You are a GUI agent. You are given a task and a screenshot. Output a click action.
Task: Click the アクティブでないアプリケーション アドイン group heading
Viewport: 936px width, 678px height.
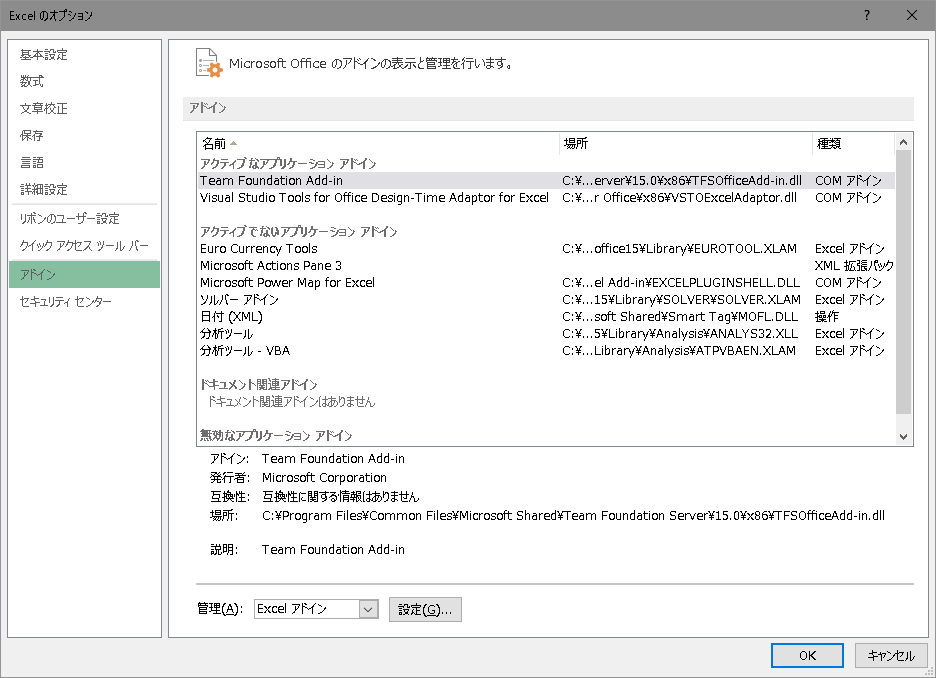(298, 232)
